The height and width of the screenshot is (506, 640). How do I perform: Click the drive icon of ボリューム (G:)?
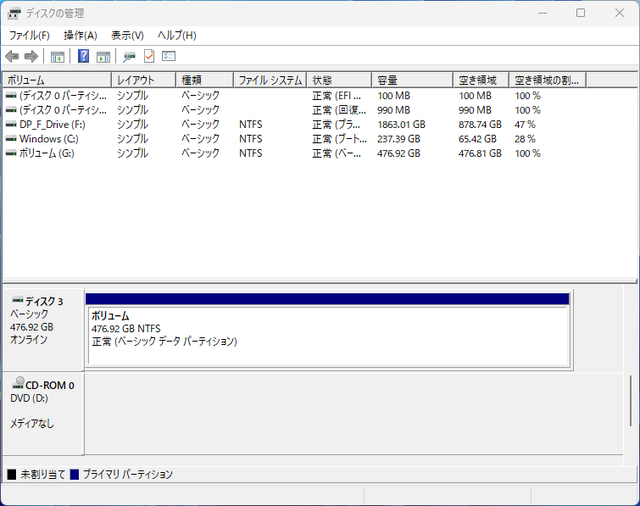pyautogui.click(x=11, y=153)
